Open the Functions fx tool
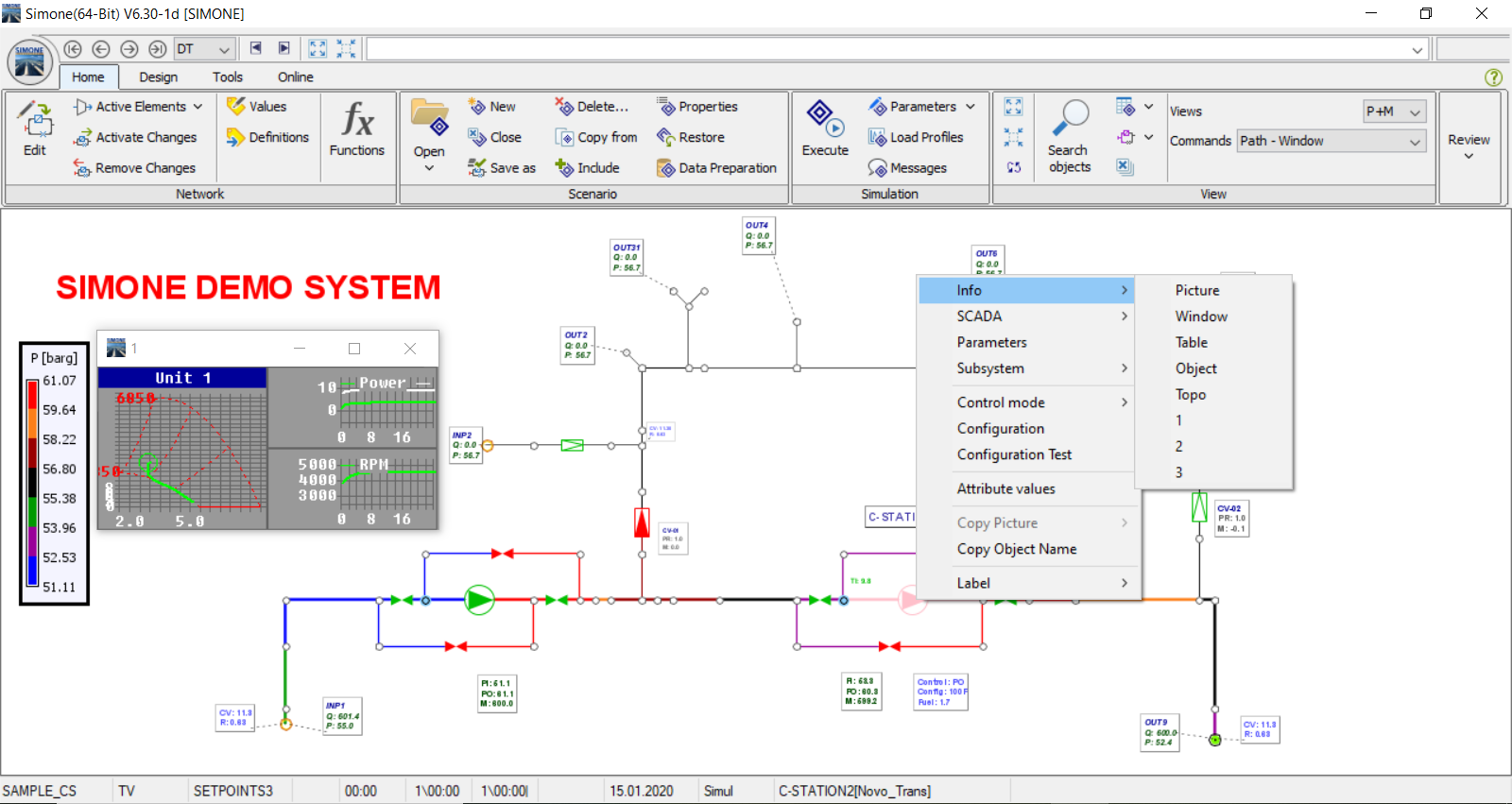1512x804 pixels. pos(357,128)
